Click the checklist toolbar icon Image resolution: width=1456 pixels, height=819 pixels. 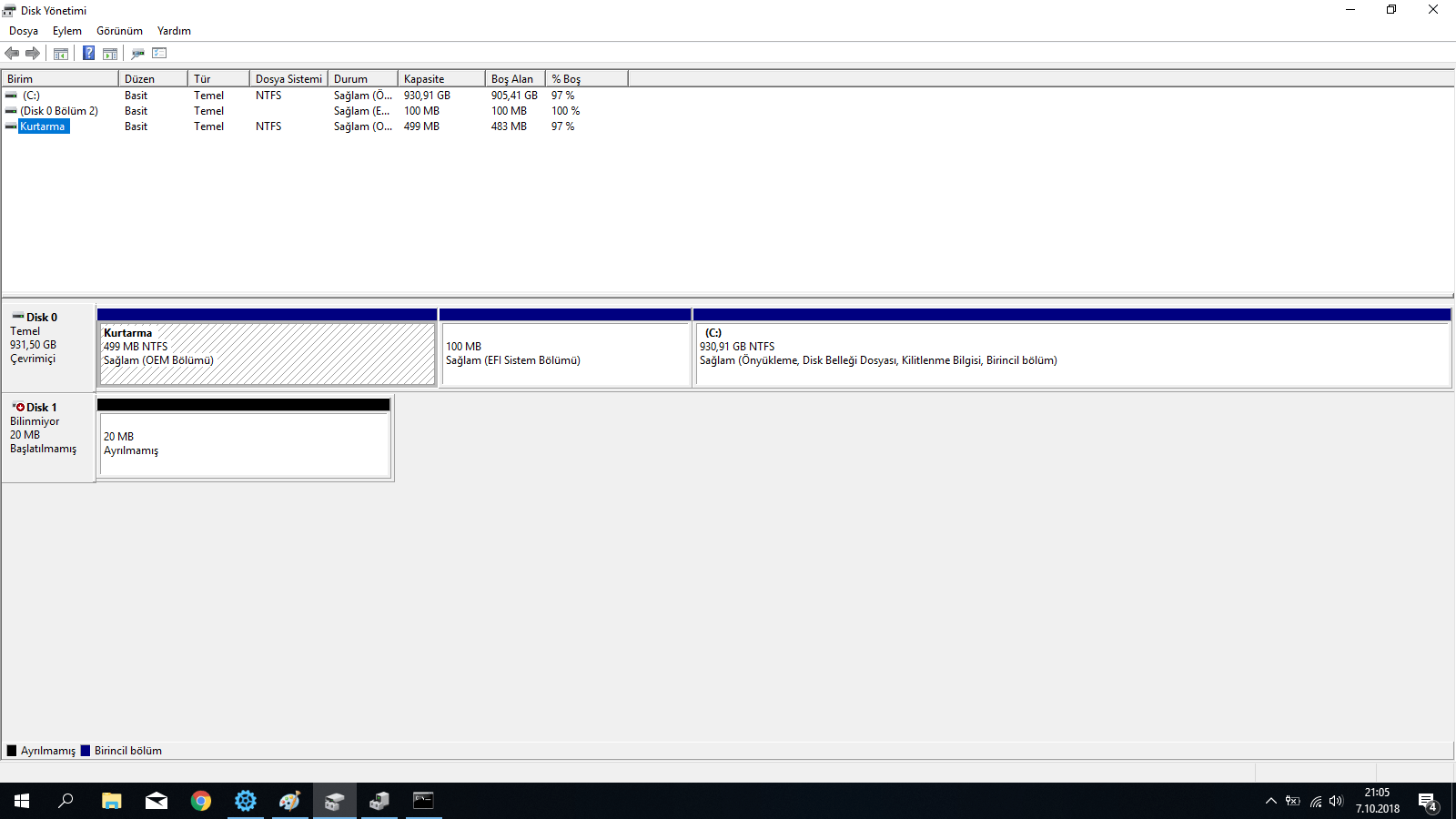point(159,54)
